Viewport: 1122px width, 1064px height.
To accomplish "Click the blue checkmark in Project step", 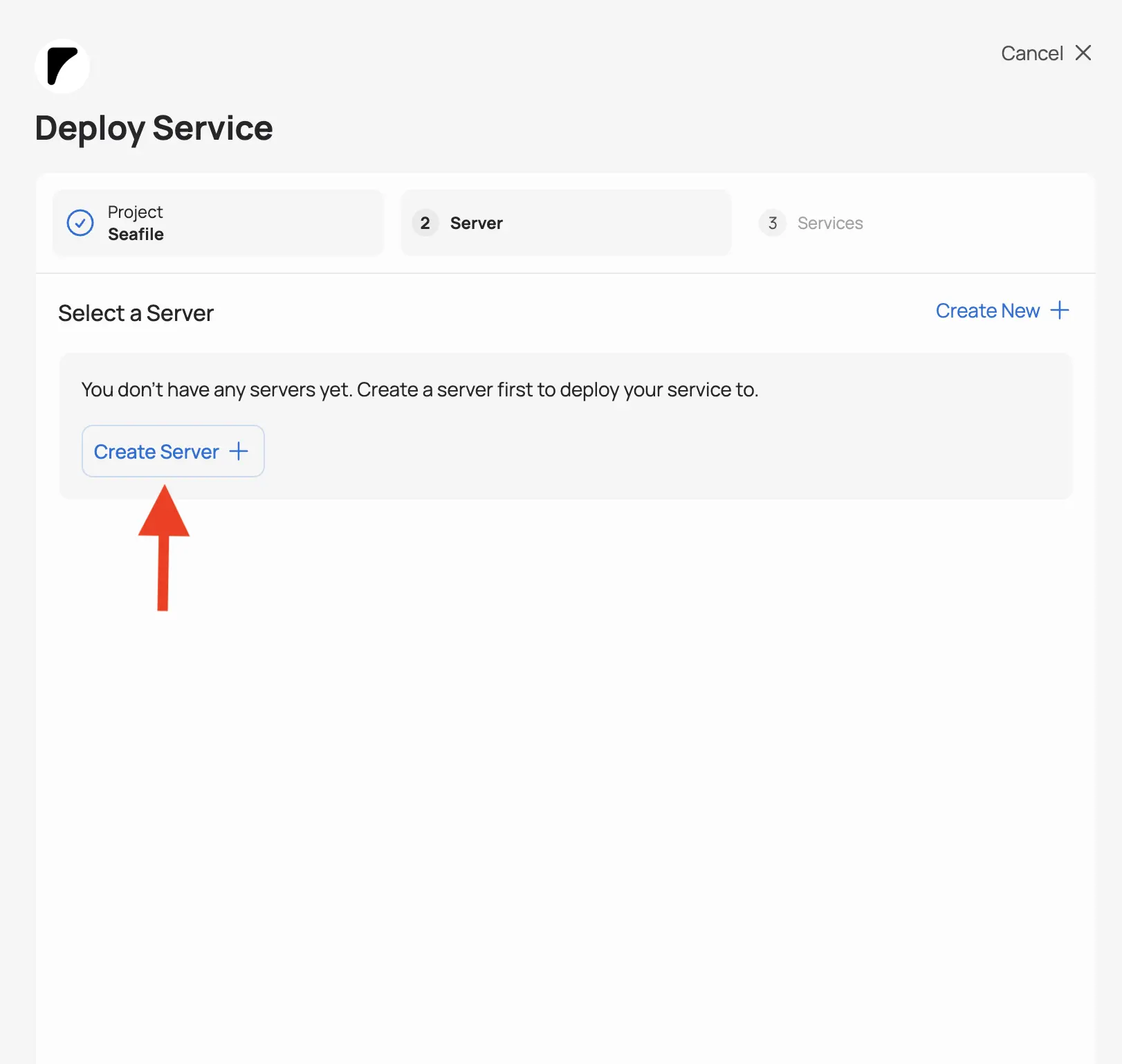I will tap(80, 223).
